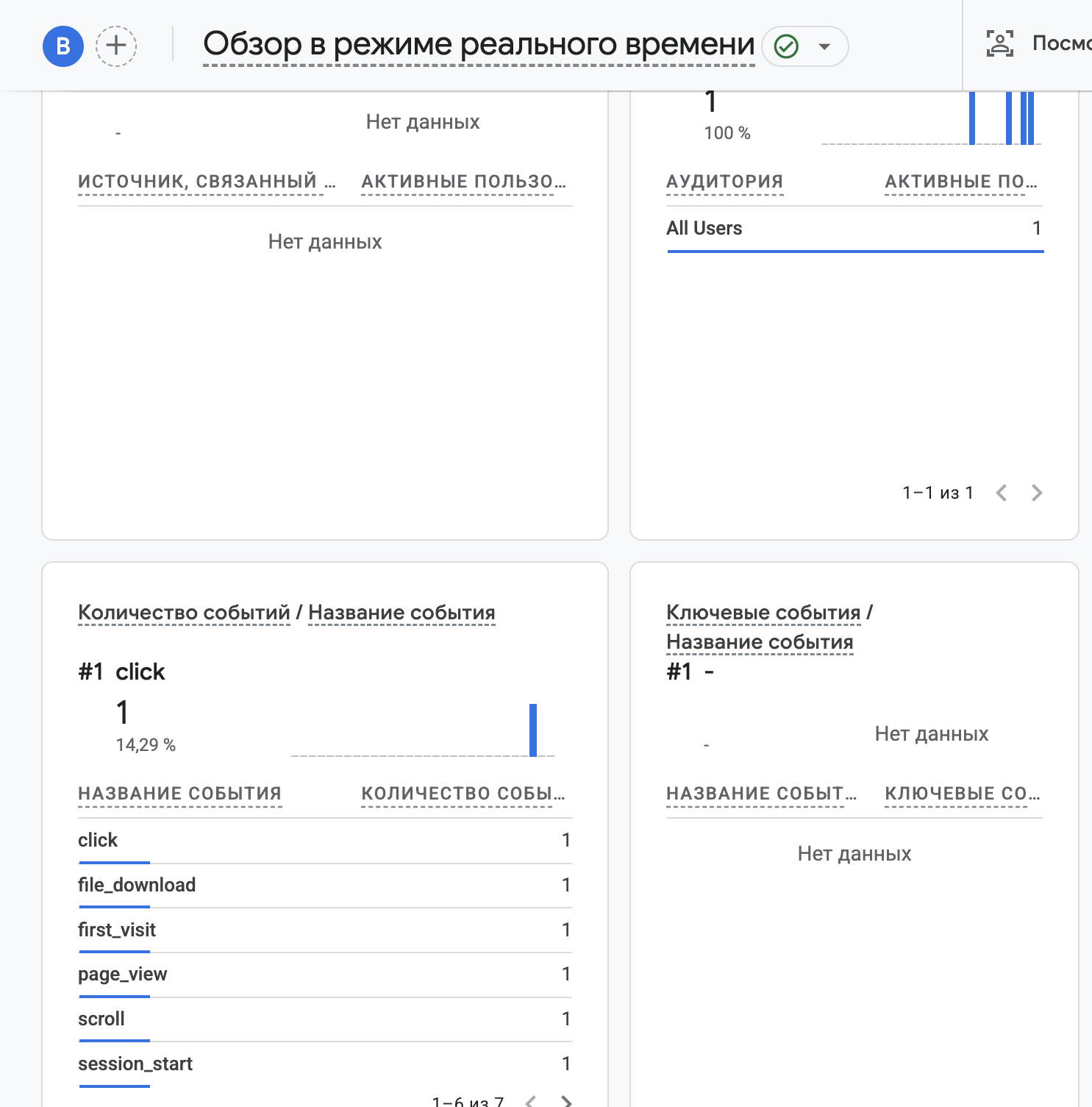
Task: Select the "file_download" event row
Action: click(324, 885)
